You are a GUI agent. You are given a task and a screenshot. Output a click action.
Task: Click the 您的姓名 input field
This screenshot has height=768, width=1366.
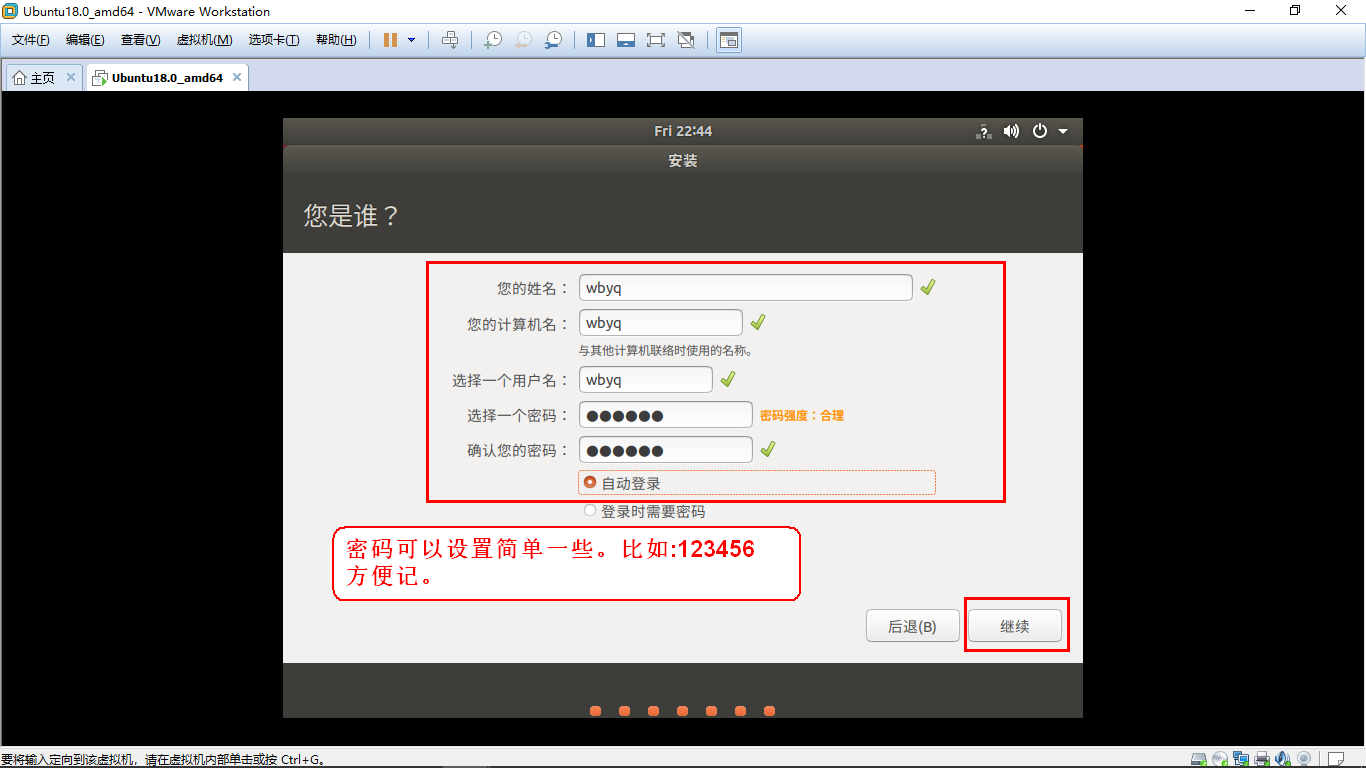(746, 287)
